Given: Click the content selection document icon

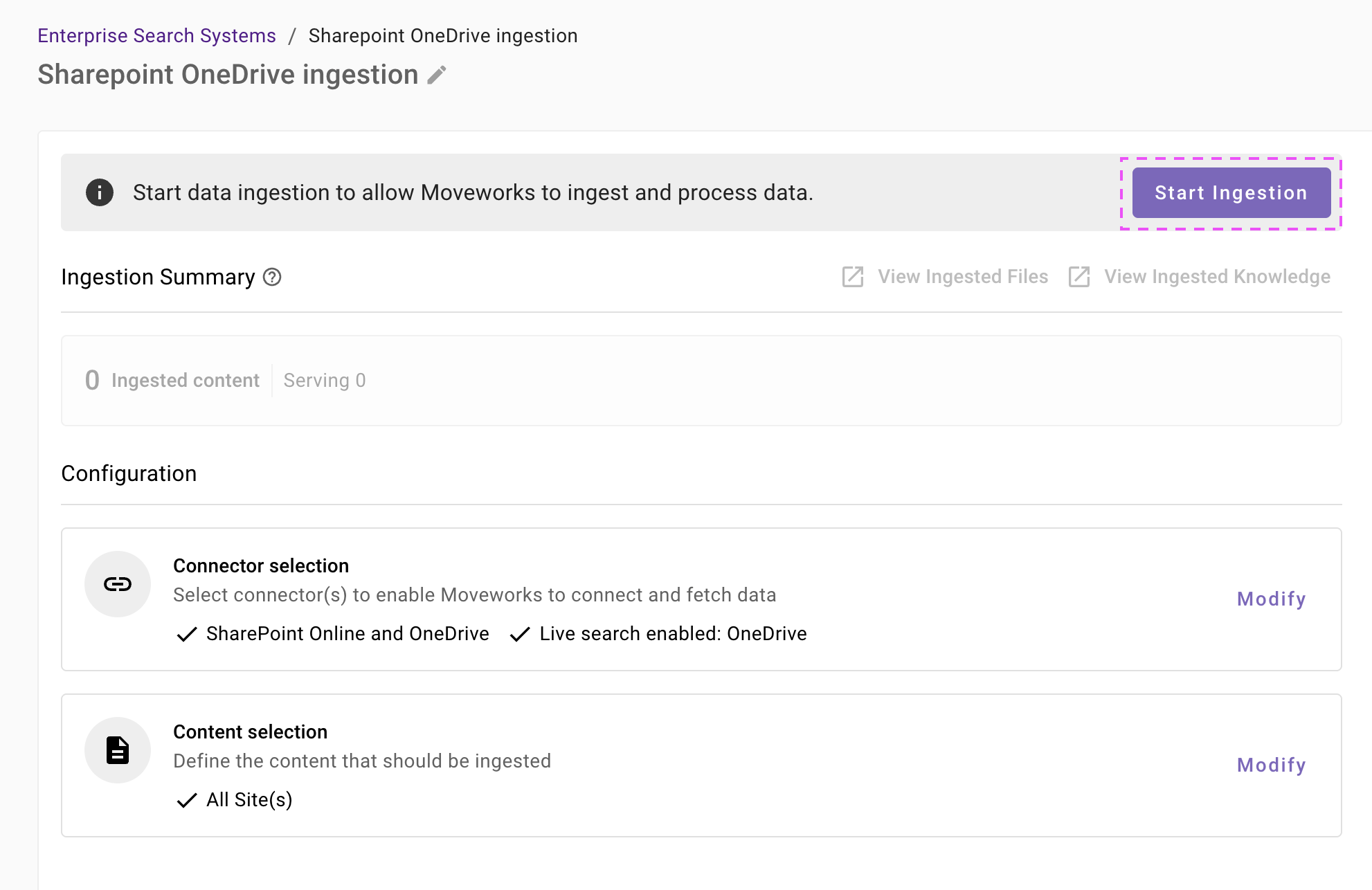Looking at the screenshot, I should pos(118,750).
